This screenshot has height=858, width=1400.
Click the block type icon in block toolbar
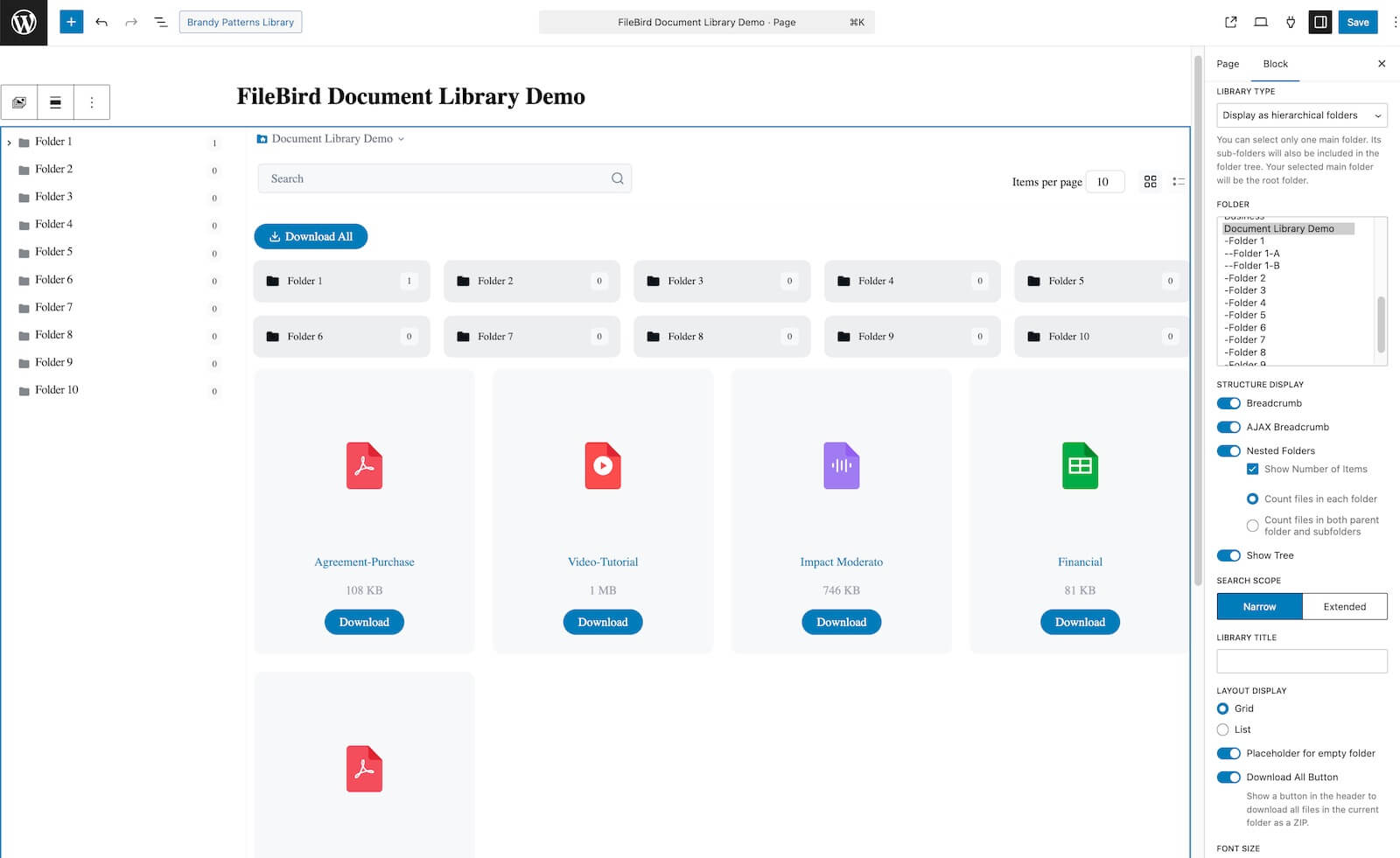click(19, 102)
